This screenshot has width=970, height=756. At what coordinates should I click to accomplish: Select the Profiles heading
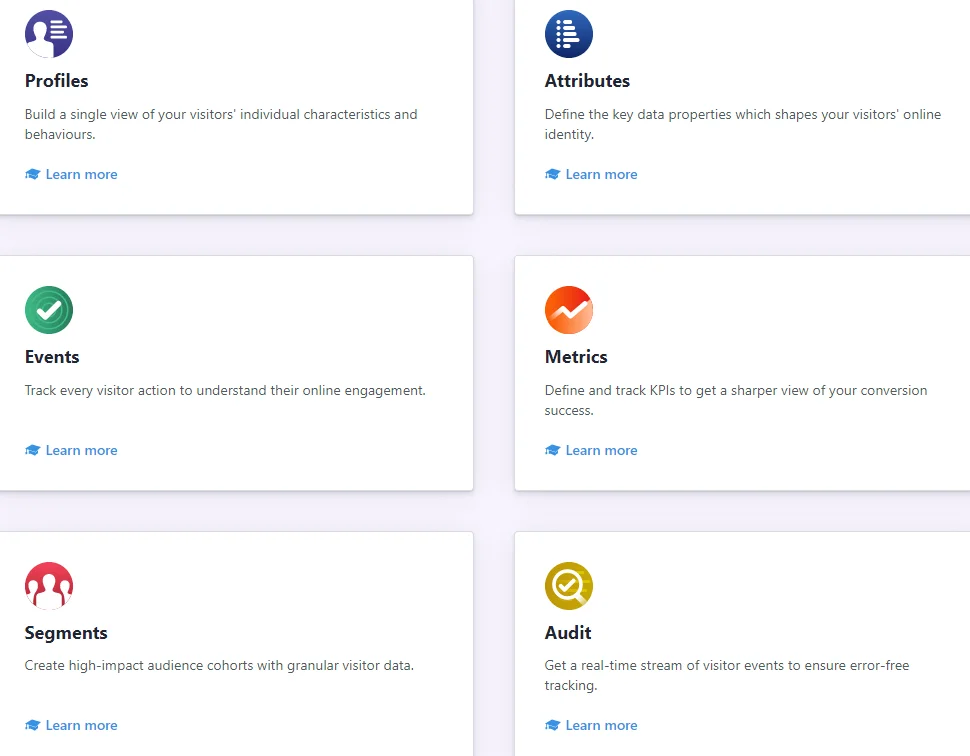pos(57,81)
